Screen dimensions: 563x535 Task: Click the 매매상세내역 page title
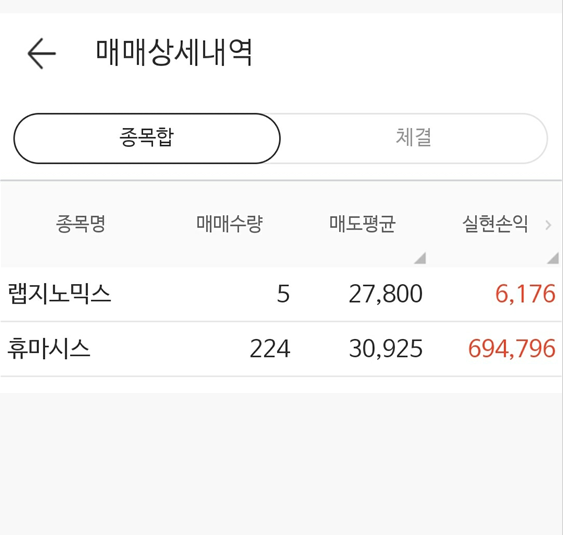(x=174, y=53)
